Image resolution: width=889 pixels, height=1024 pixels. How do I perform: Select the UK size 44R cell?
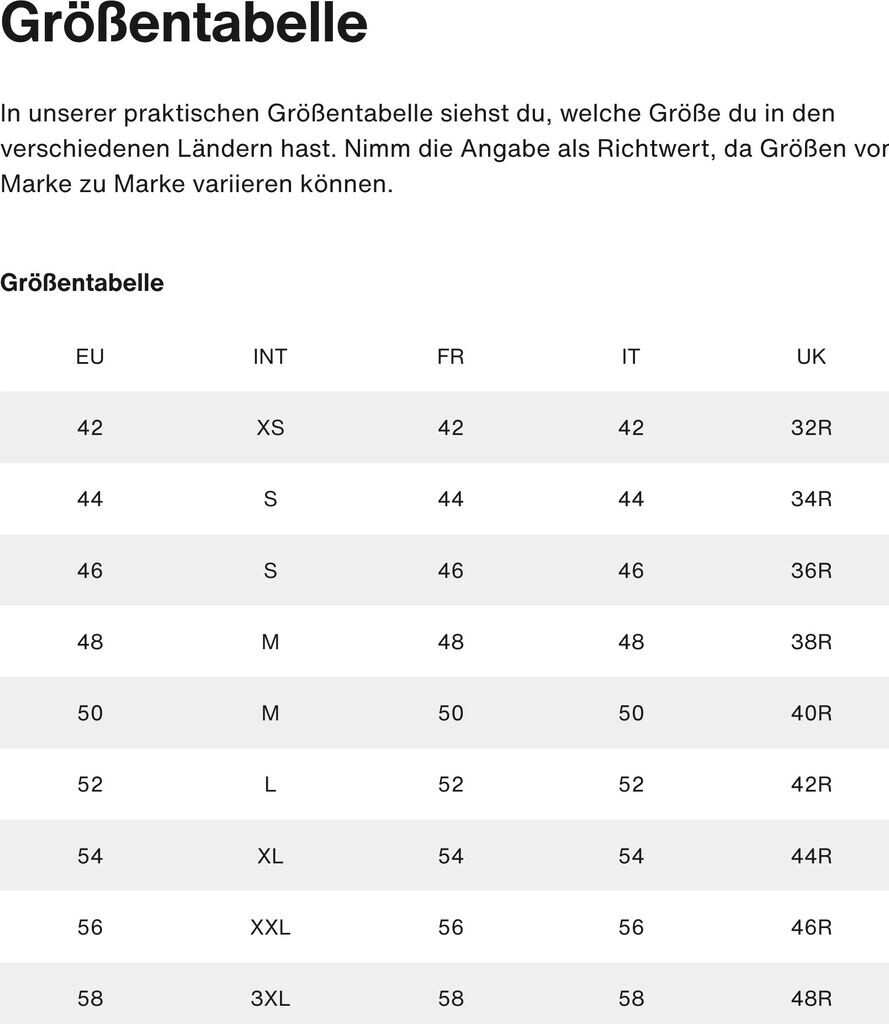tap(811, 856)
